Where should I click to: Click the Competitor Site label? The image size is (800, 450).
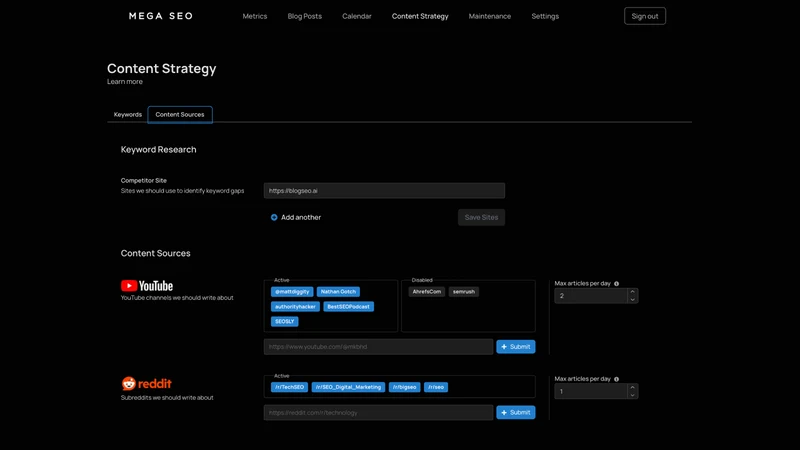point(143,180)
